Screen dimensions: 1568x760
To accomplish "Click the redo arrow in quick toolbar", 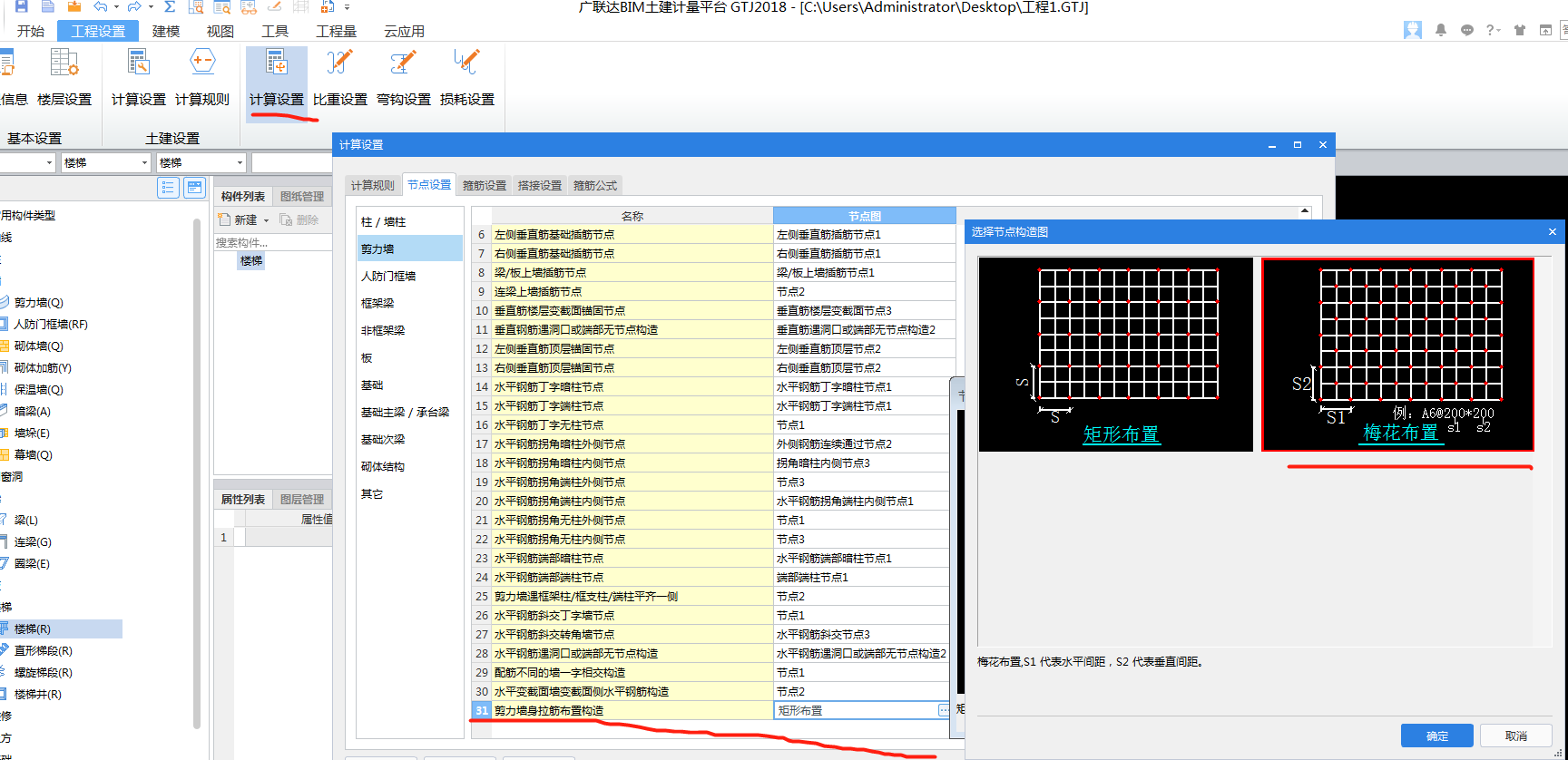I will (x=134, y=6).
